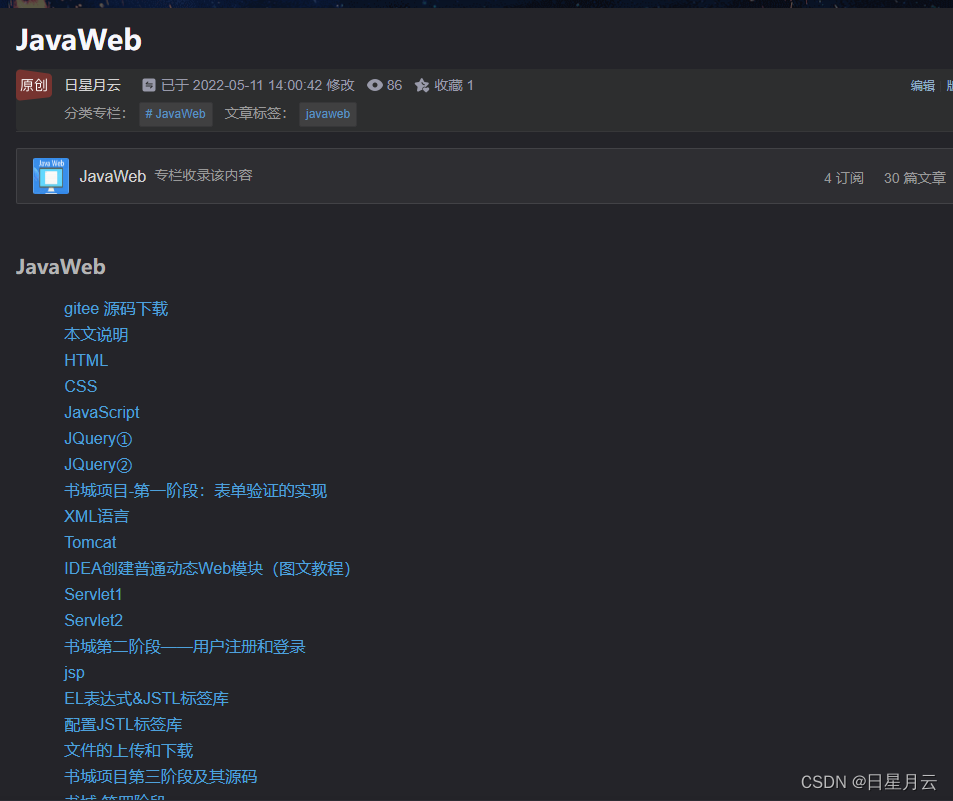Open the JQuery① article link
The width and height of the screenshot is (953, 801).
pyautogui.click(x=98, y=439)
